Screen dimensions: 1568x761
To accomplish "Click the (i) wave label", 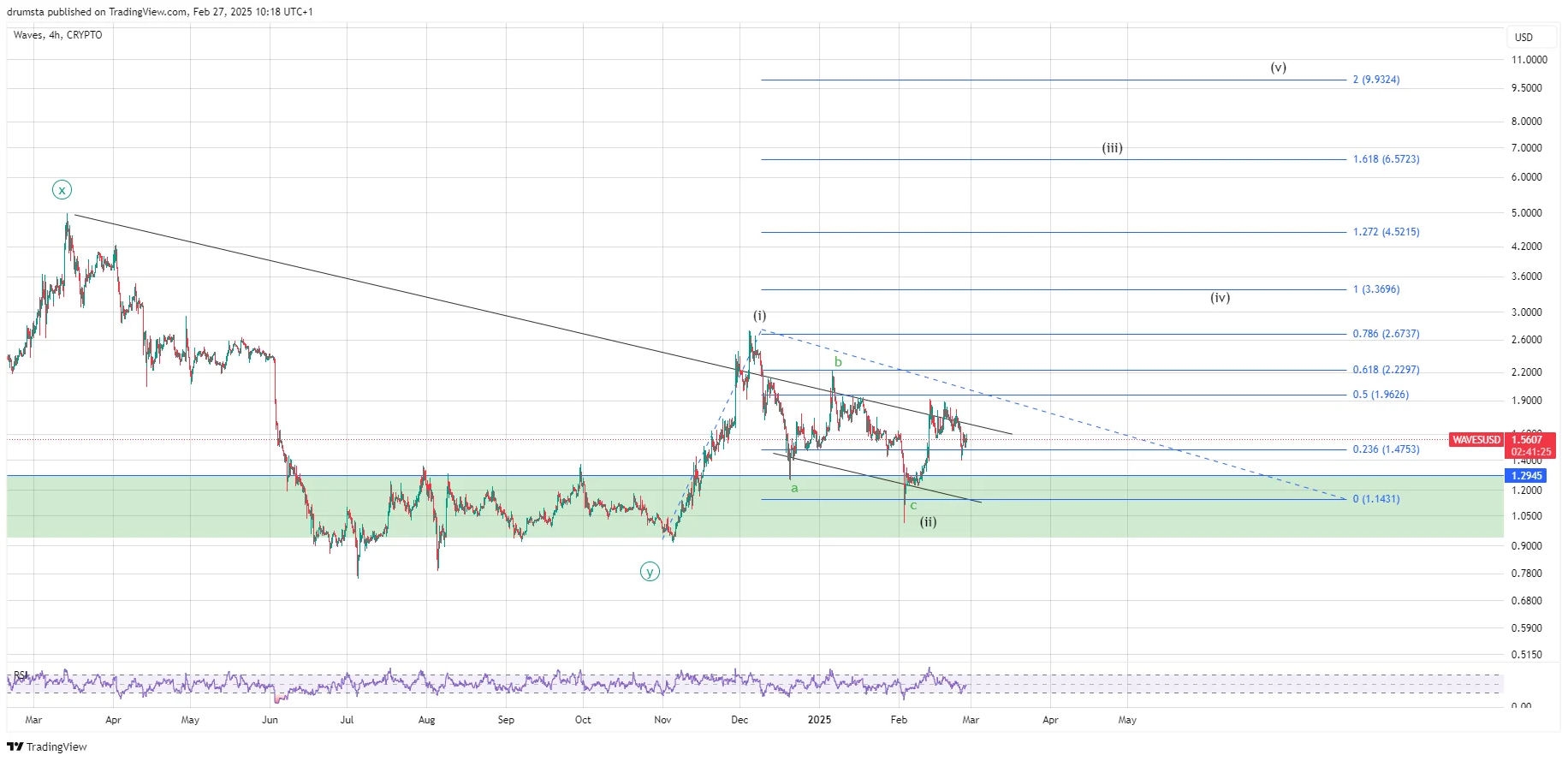I will click(760, 316).
